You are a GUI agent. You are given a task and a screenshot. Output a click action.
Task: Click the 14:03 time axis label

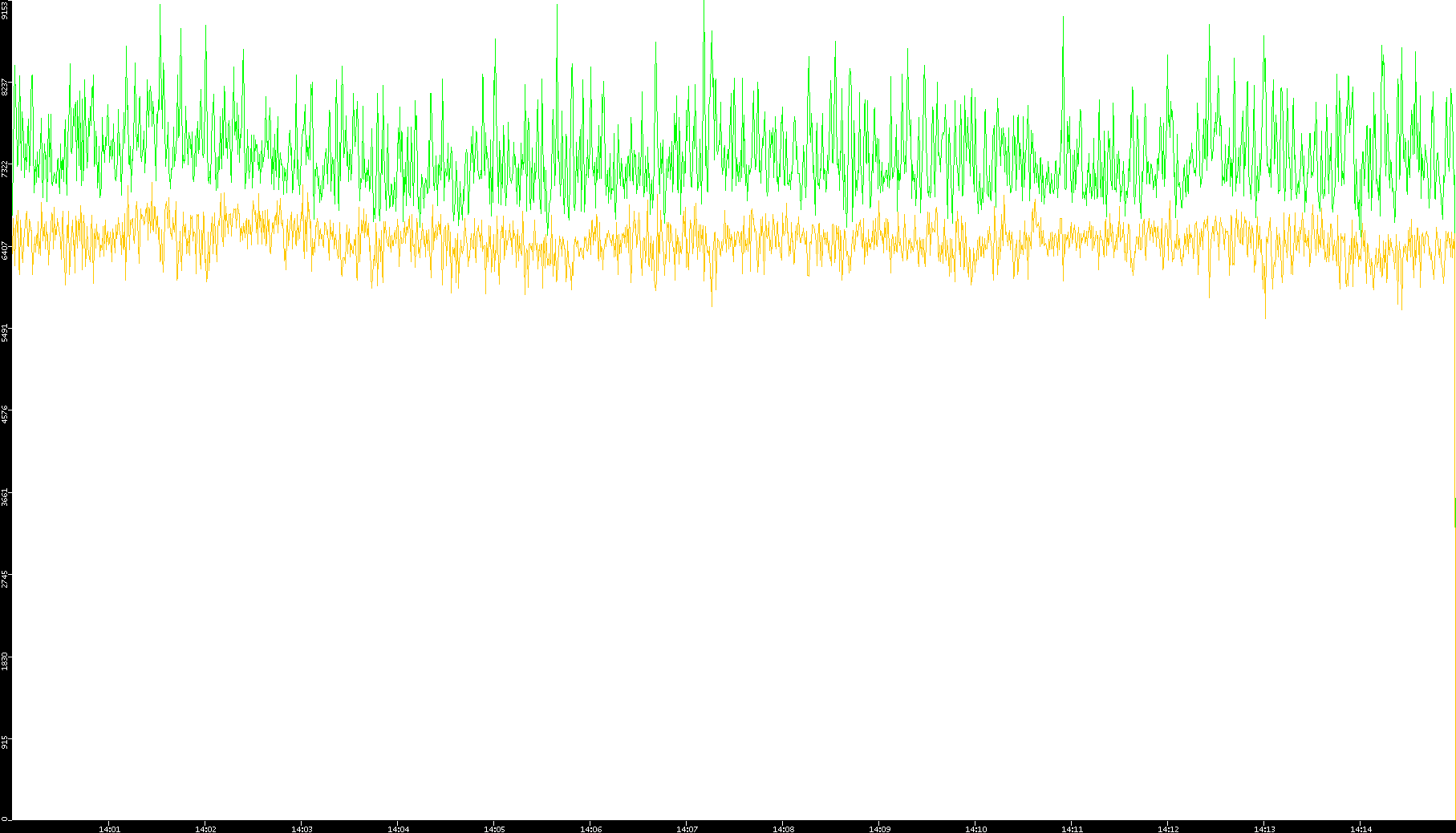[x=302, y=829]
